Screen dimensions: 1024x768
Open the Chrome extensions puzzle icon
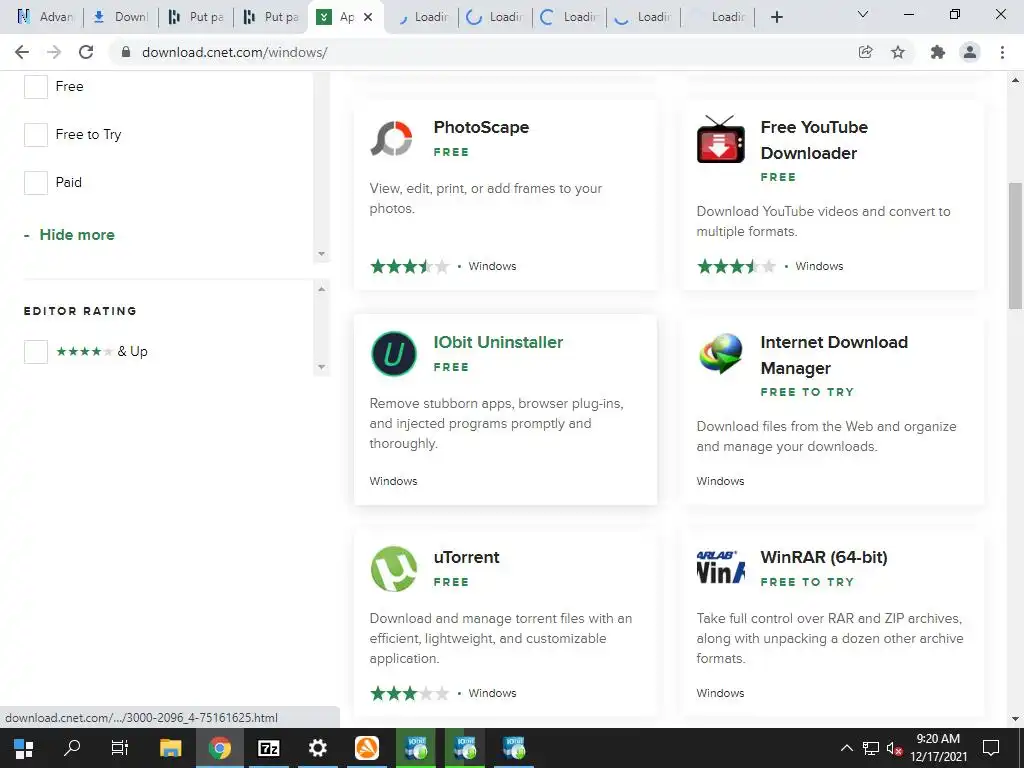tap(938, 52)
